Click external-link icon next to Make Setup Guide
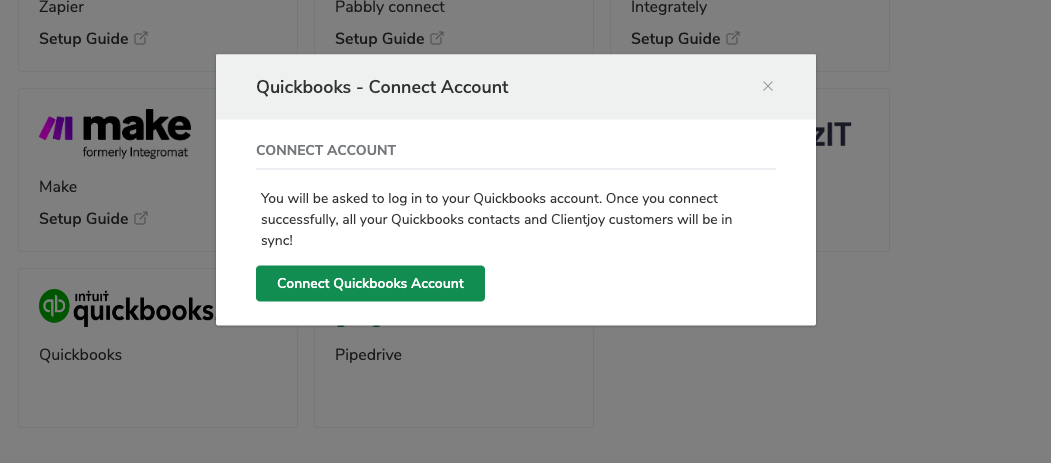The height and width of the screenshot is (463, 1051). (x=141, y=218)
